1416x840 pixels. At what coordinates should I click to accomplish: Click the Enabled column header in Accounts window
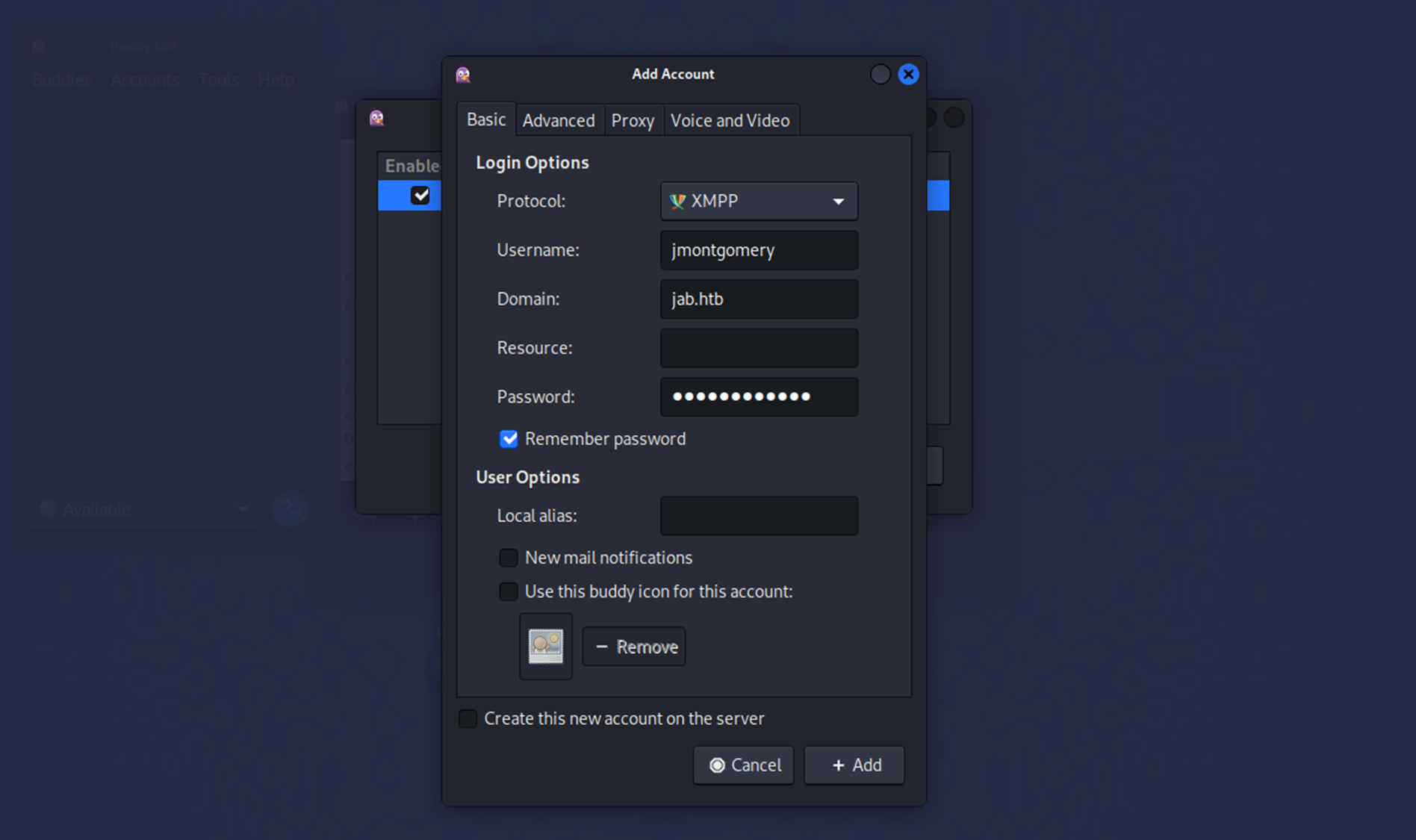(412, 166)
